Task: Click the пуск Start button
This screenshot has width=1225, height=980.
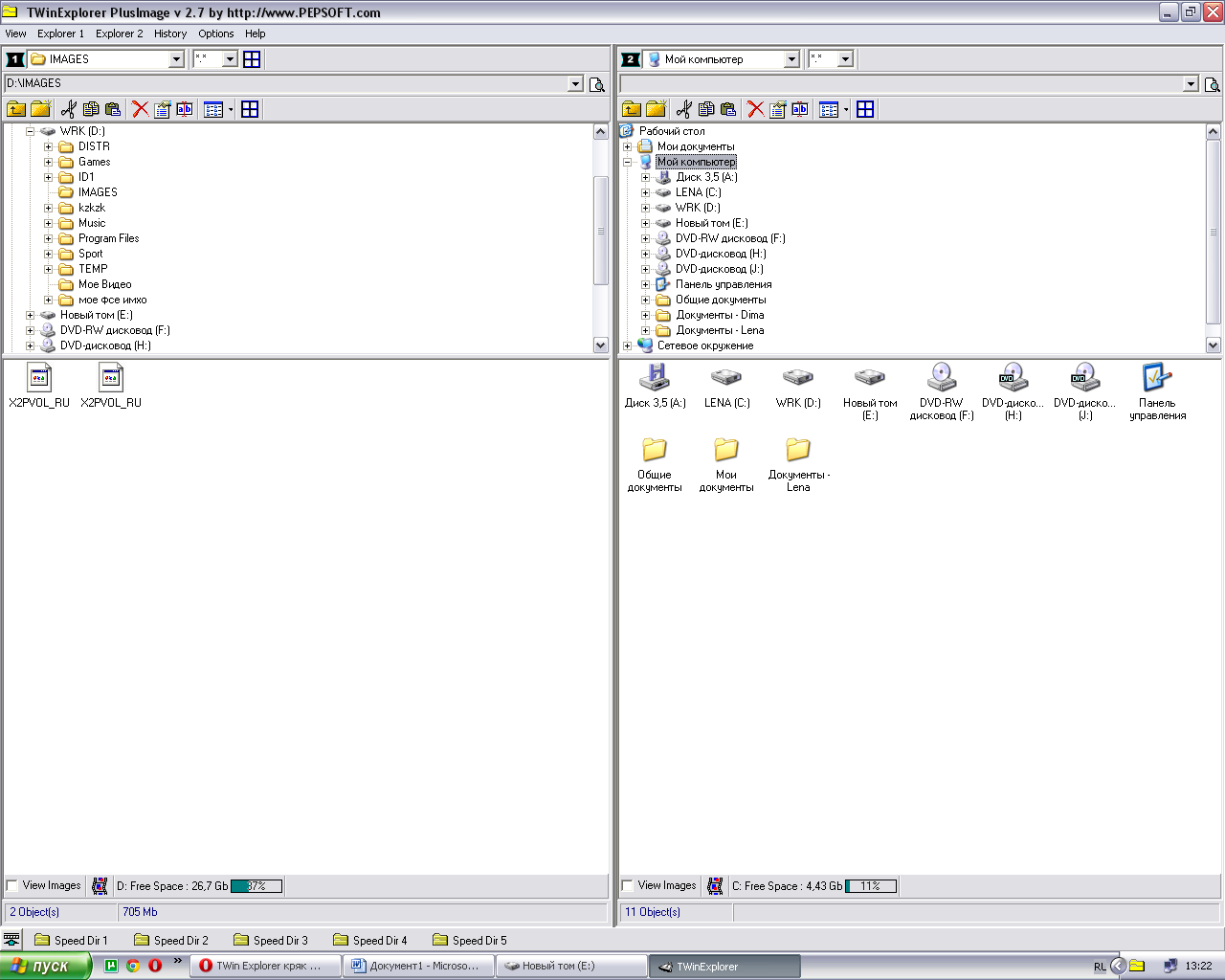Action: pos(45,966)
